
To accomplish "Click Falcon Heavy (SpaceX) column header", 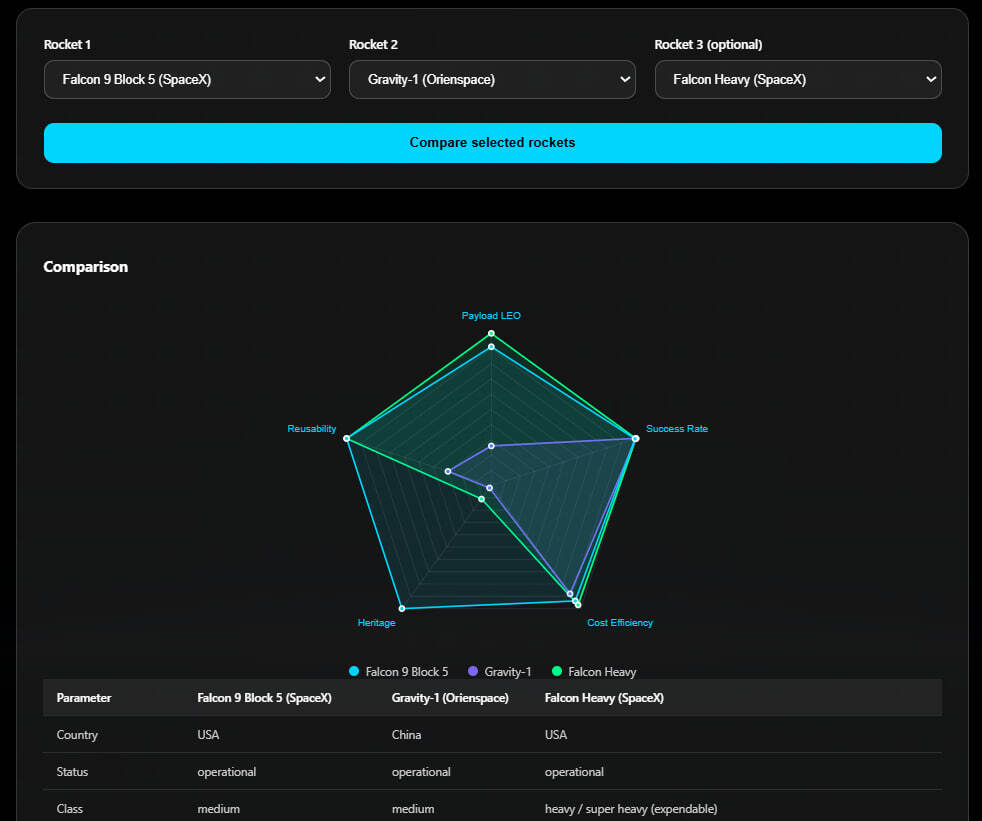I will click(x=604, y=698).
